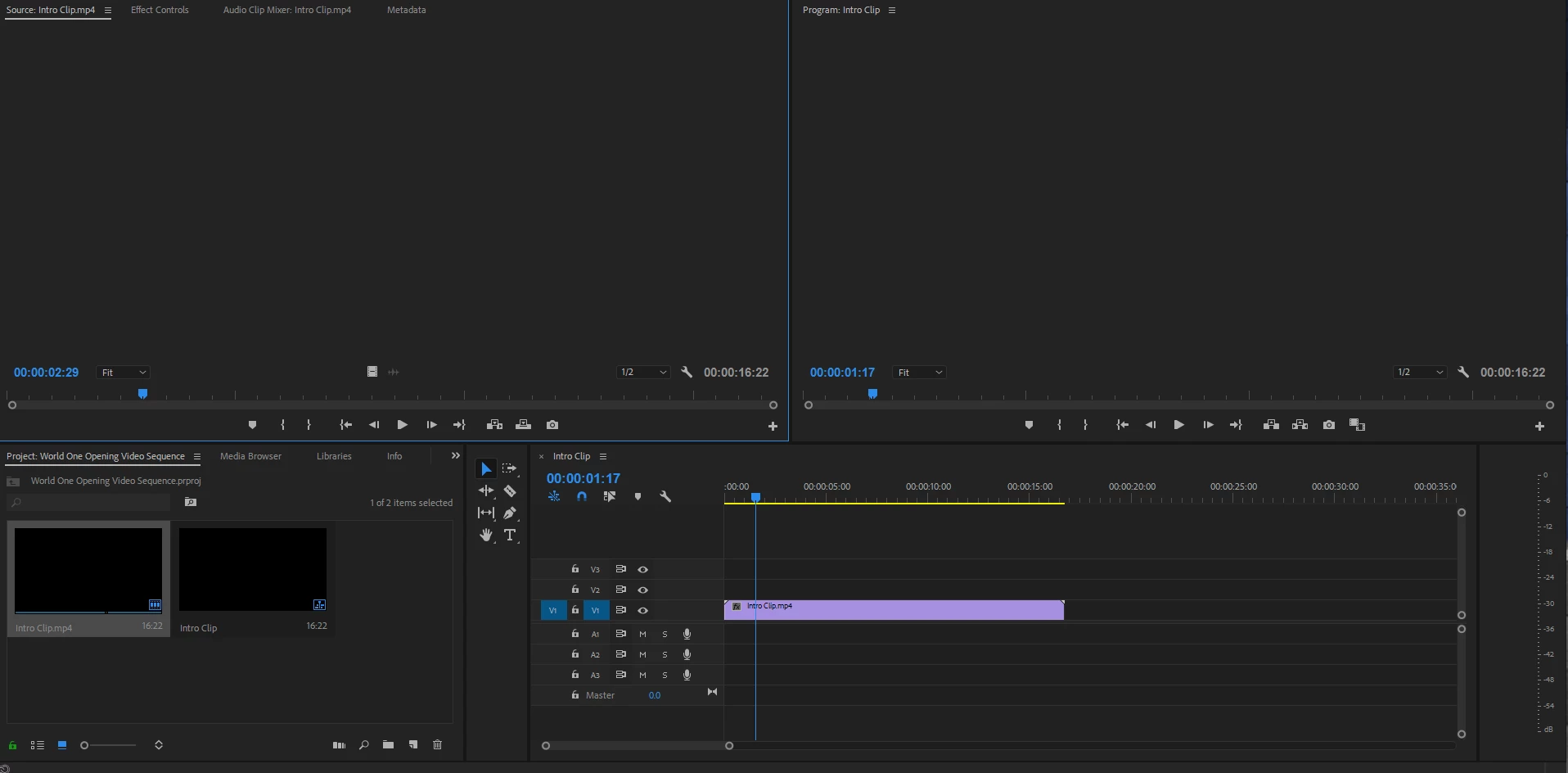
Task: Export frame from Program monitor
Action: (1329, 425)
